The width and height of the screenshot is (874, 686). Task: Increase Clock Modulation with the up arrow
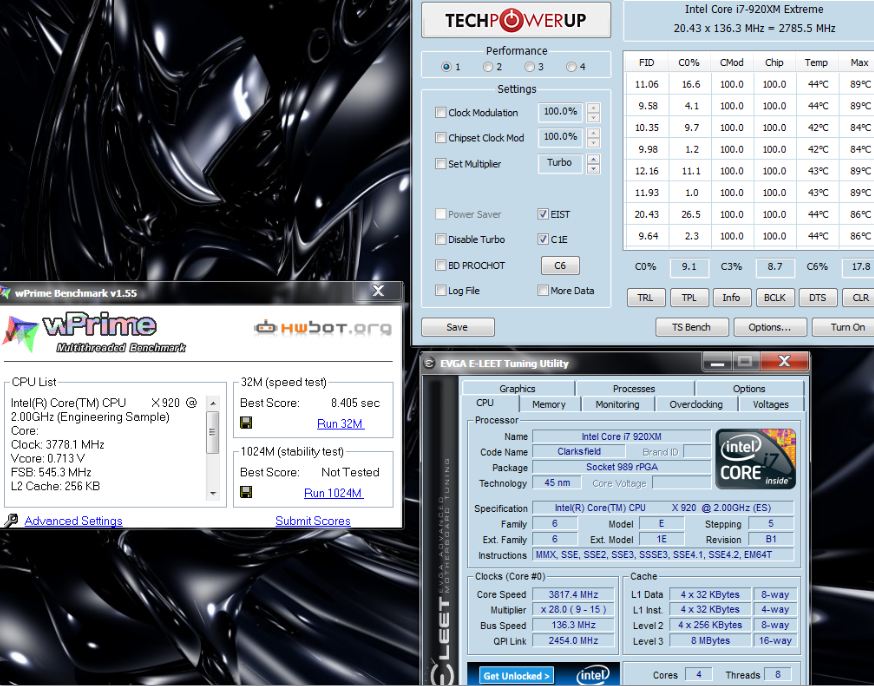[x=594, y=108]
